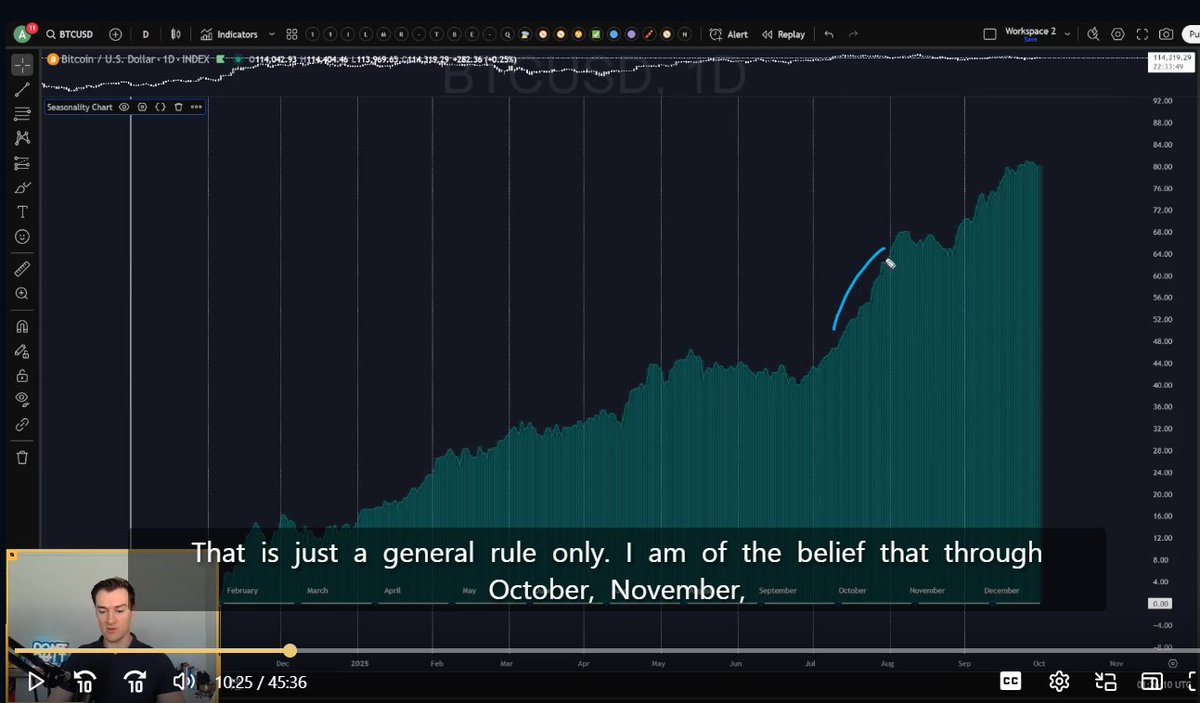
Task: Seek using the video progress bar handle
Action: pyautogui.click(x=289, y=651)
